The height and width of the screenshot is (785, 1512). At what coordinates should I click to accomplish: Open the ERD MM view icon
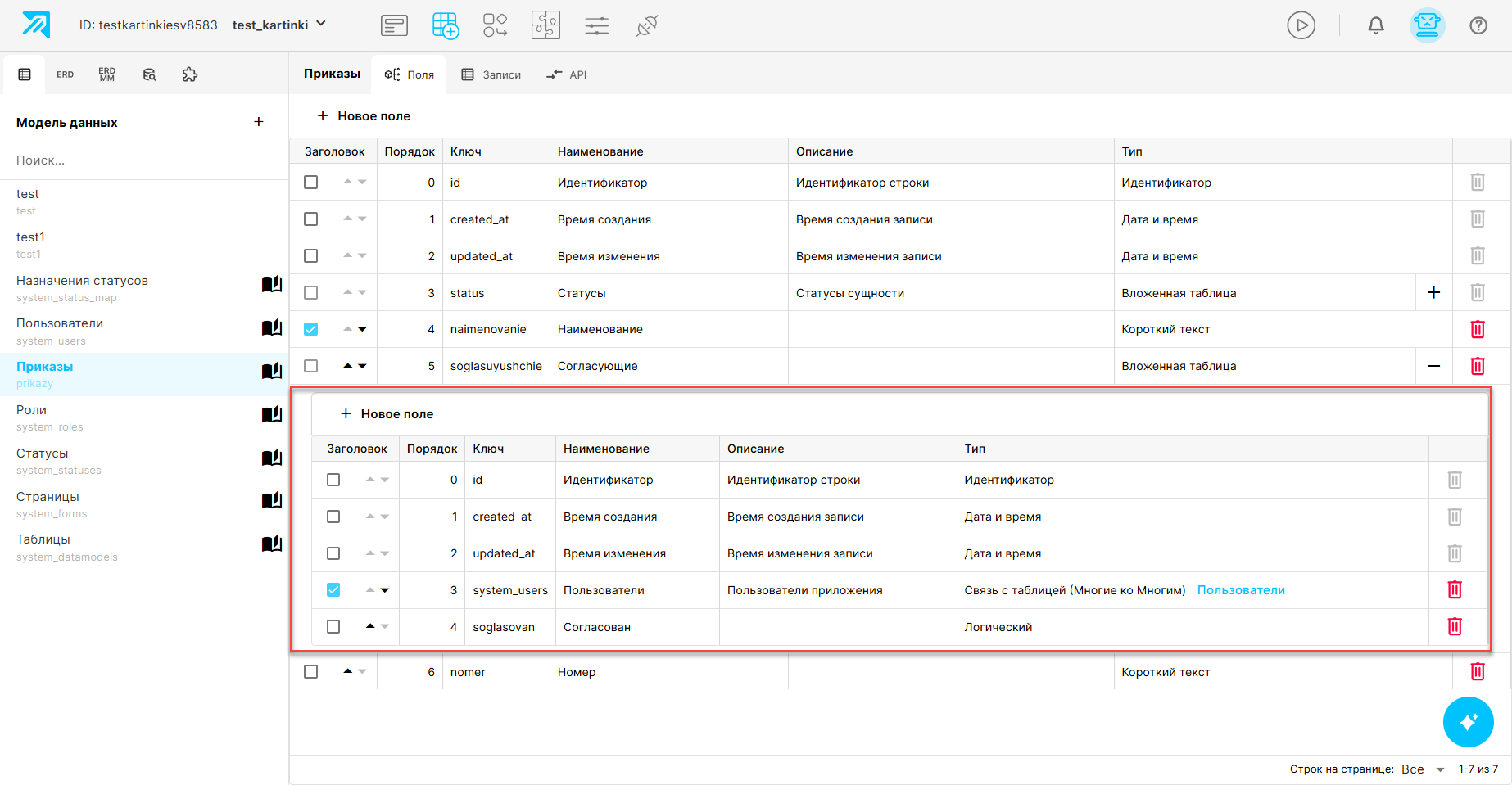(x=107, y=74)
